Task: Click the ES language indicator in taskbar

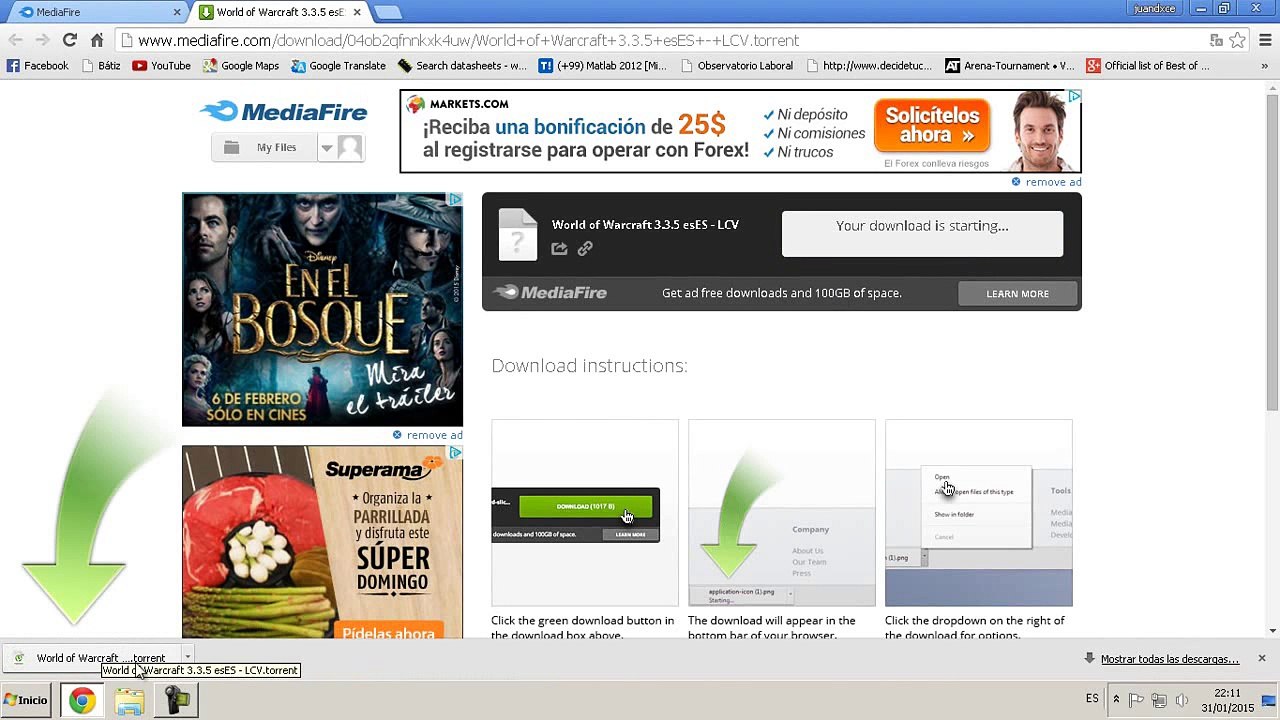Action: [x=1092, y=699]
